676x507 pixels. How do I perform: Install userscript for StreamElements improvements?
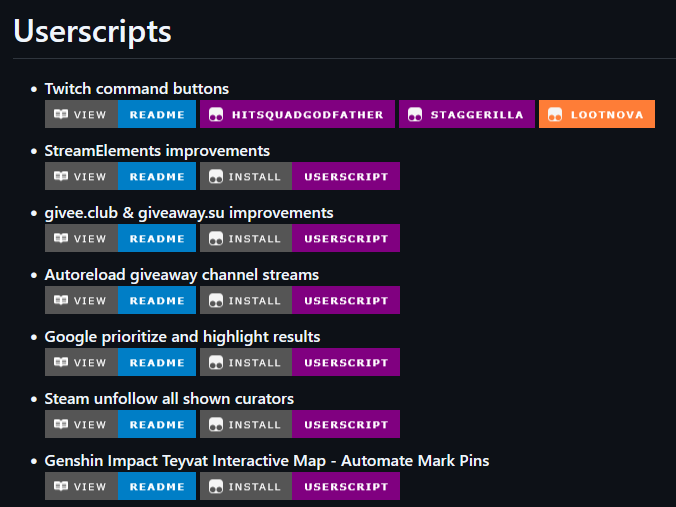300,176
